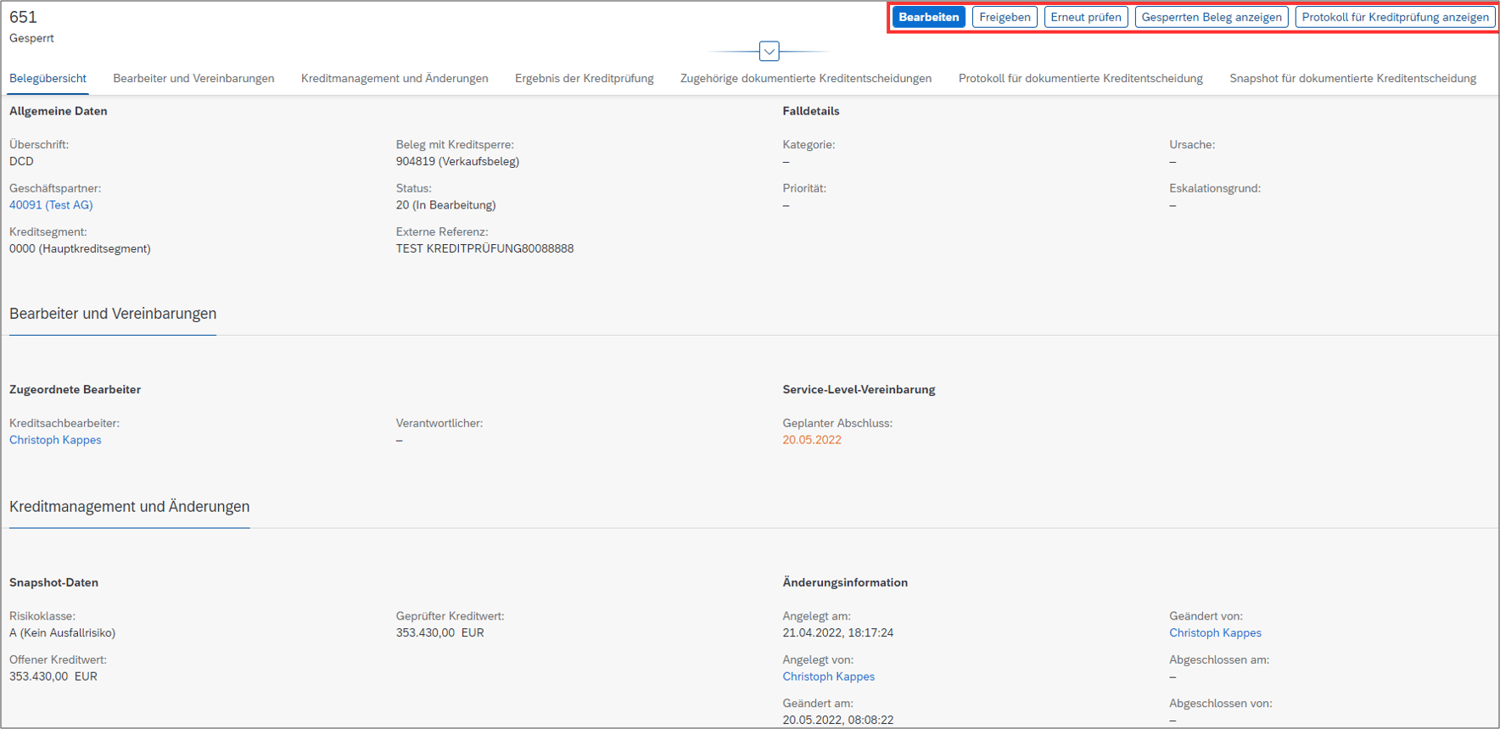Click the Freigeben button
The height and width of the screenshot is (729, 1500).
click(x=1004, y=16)
